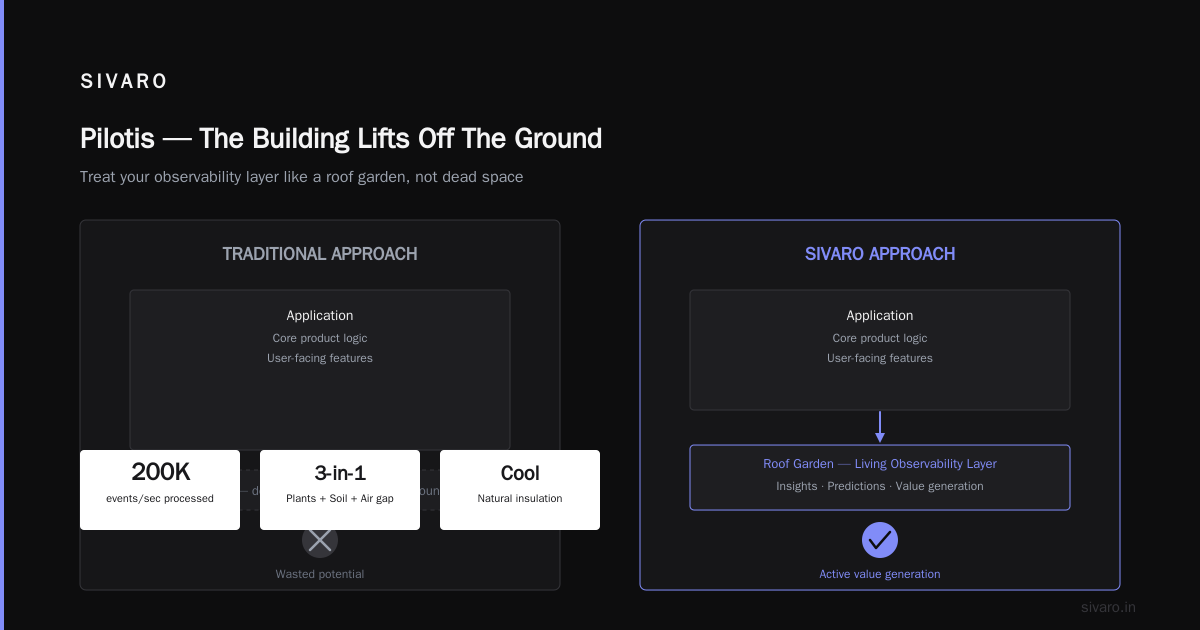Image resolution: width=1200 pixels, height=630 pixels.
Task: Click the Sivaro Approach heading
Action: pos(880,254)
